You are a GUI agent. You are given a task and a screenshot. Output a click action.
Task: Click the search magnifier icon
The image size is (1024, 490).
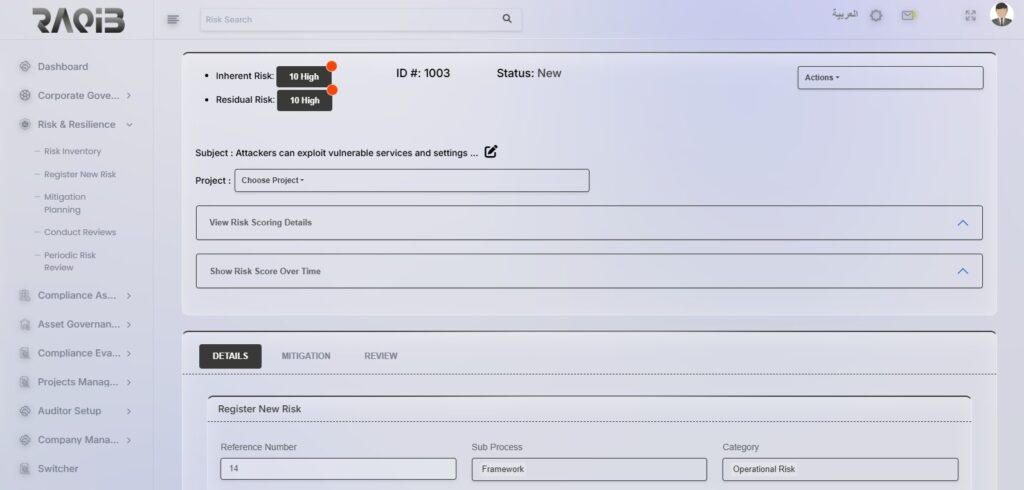pos(507,19)
